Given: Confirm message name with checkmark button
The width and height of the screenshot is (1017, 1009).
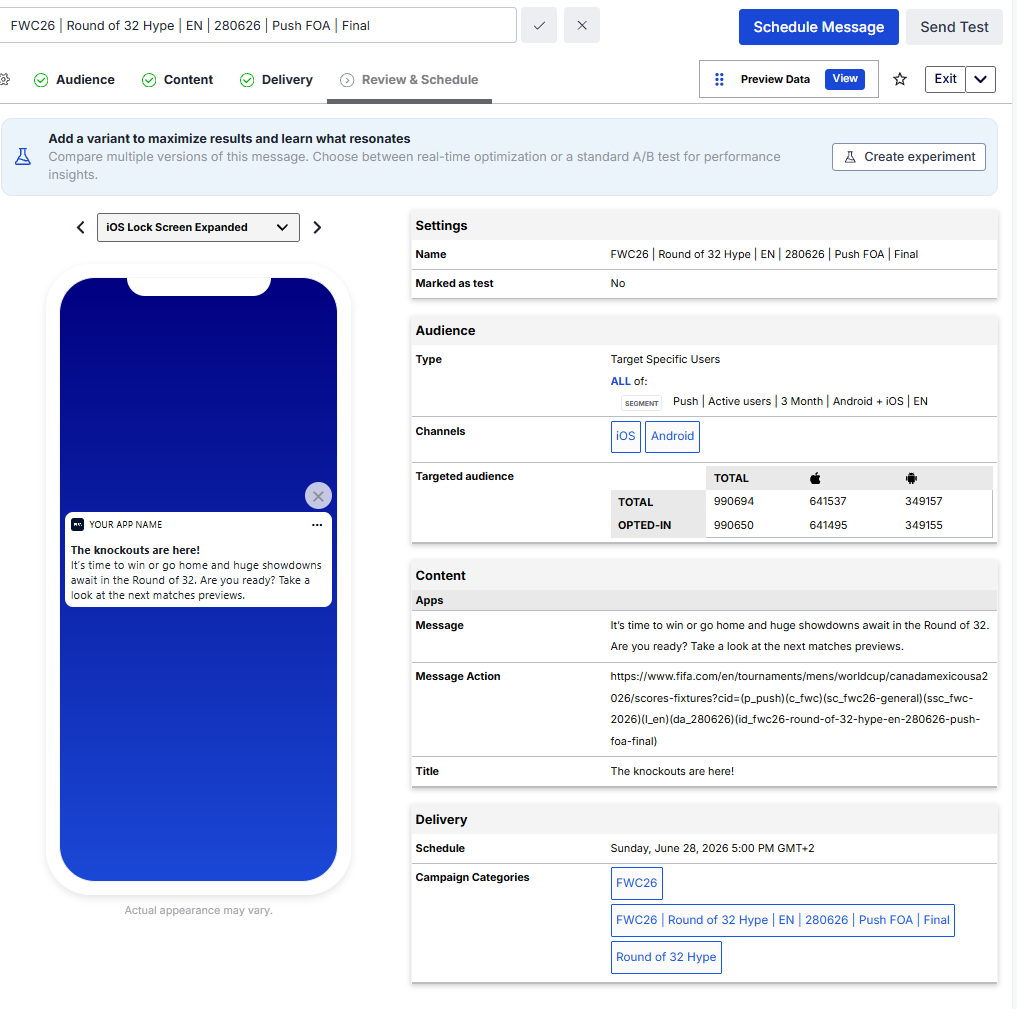Looking at the screenshot, I should pyautogui.click(x=539, y=25).
